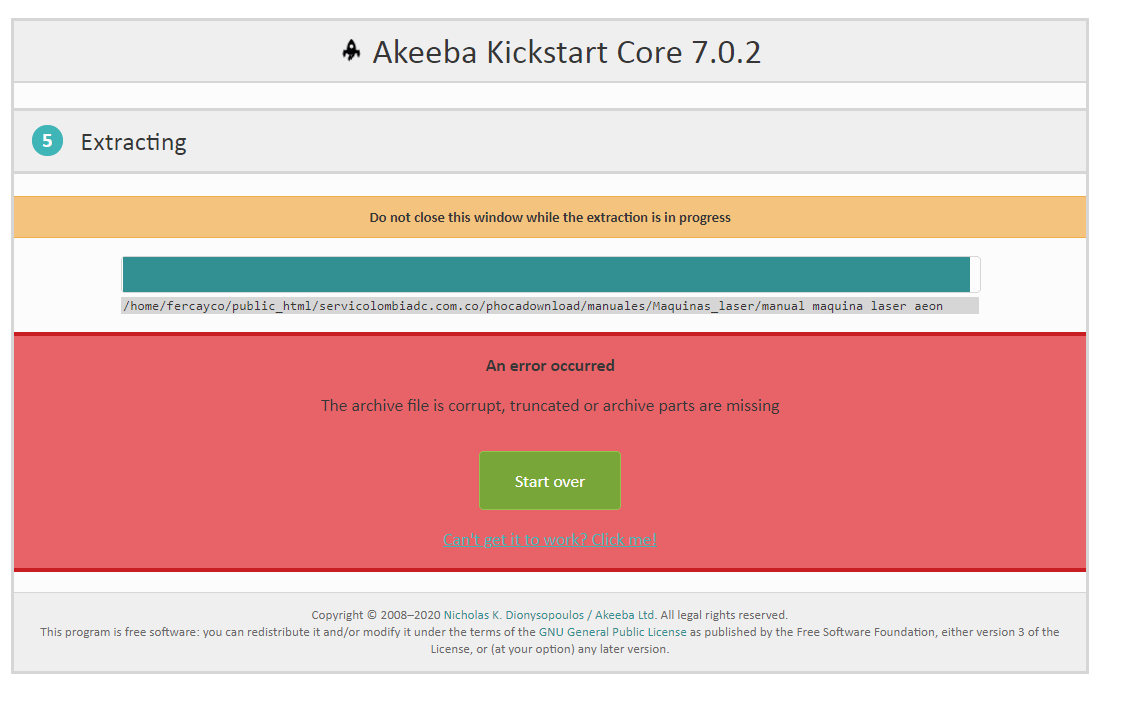This screenshot has width=1131, height=713.
Task: Open the "Can't get it to work? Click me!" link
Action: [x=550, y=539]
